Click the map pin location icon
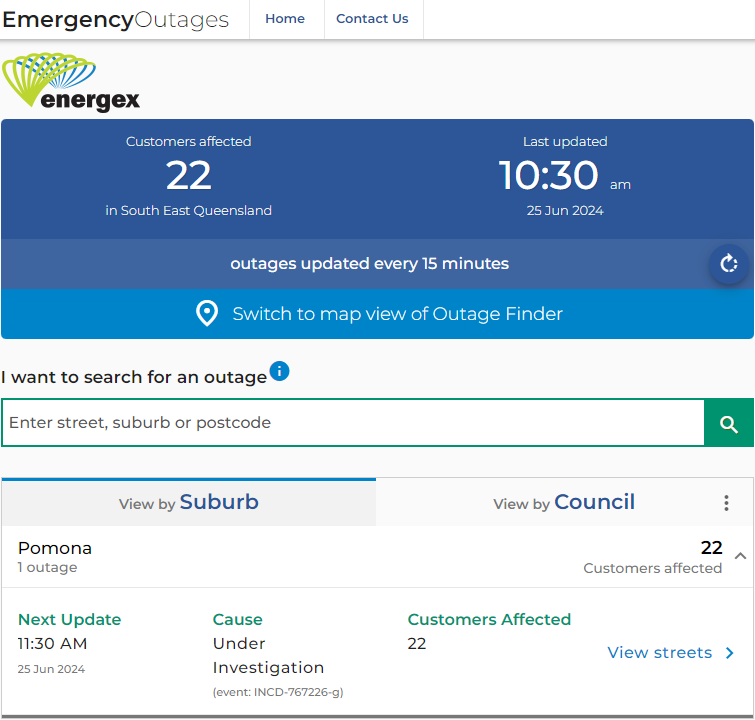This screenshot has width=755, height=720. coord(207,314)
